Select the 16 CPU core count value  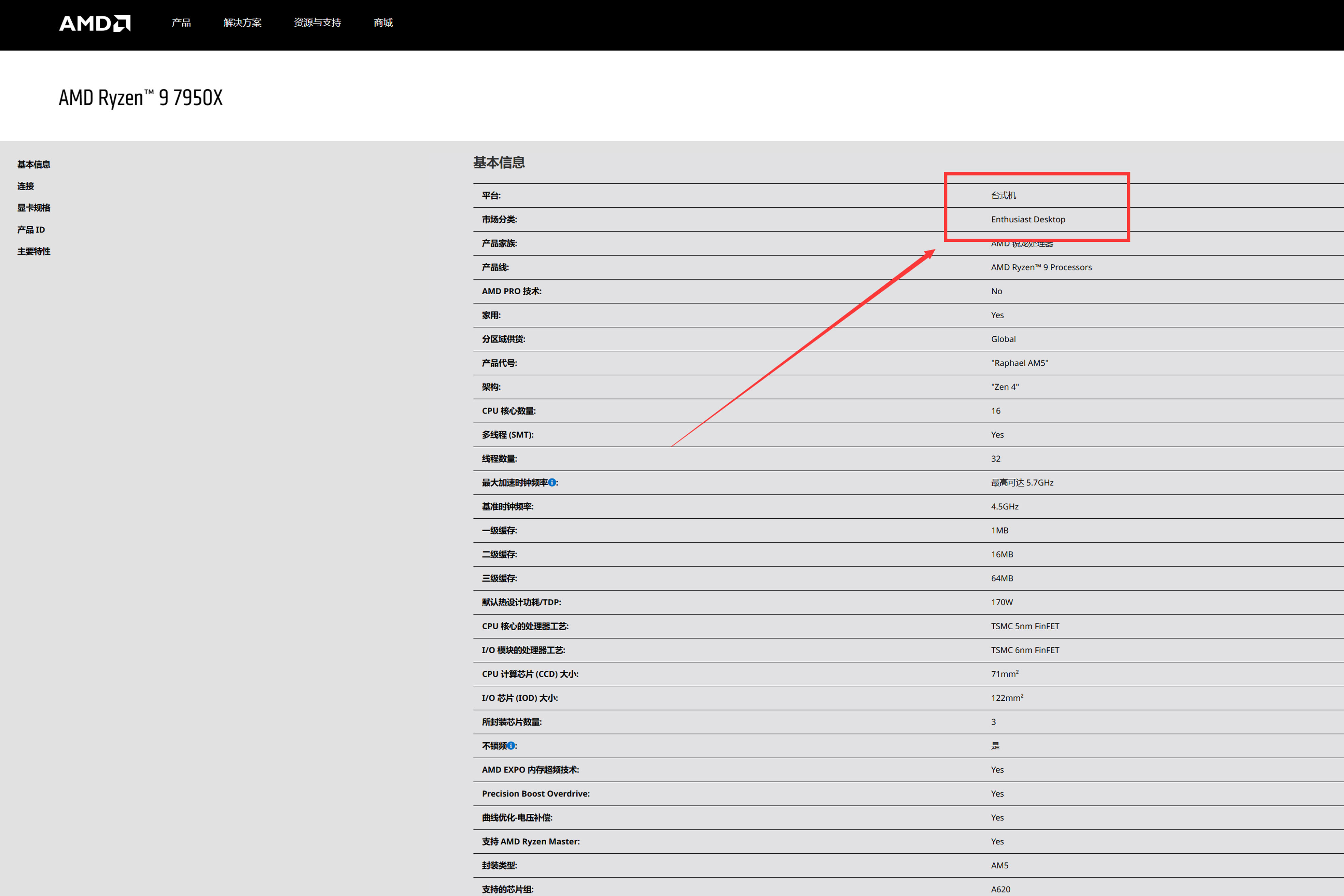coord(996,411)
